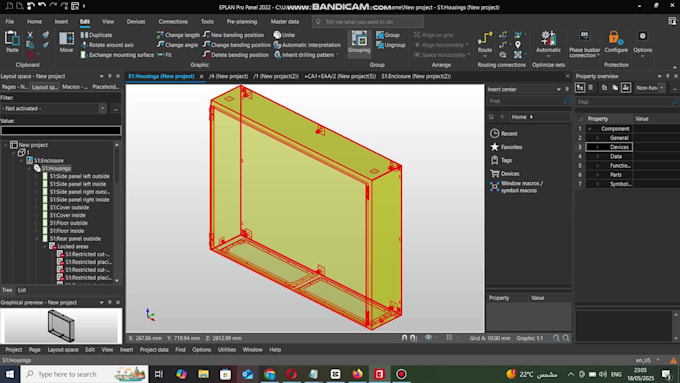Image resolution: width=680 pixels, height=383 pixels.
Task: Choose Exchange mounting surface
Action: pos(117,55)
